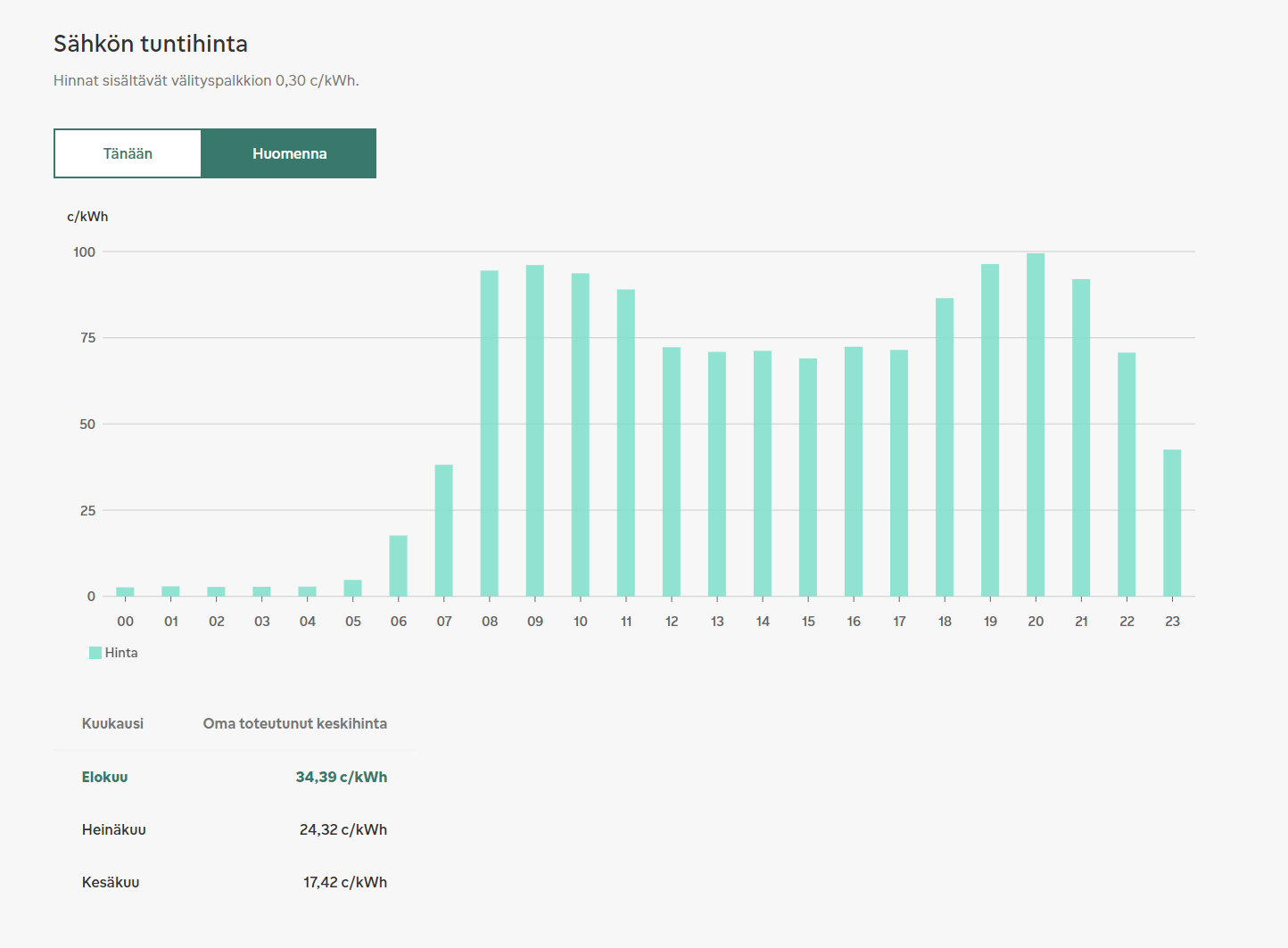The width and height of the screenshot is (1288, 948).
Task: Click the price bar for hour 05
Action: coord(353,589)
